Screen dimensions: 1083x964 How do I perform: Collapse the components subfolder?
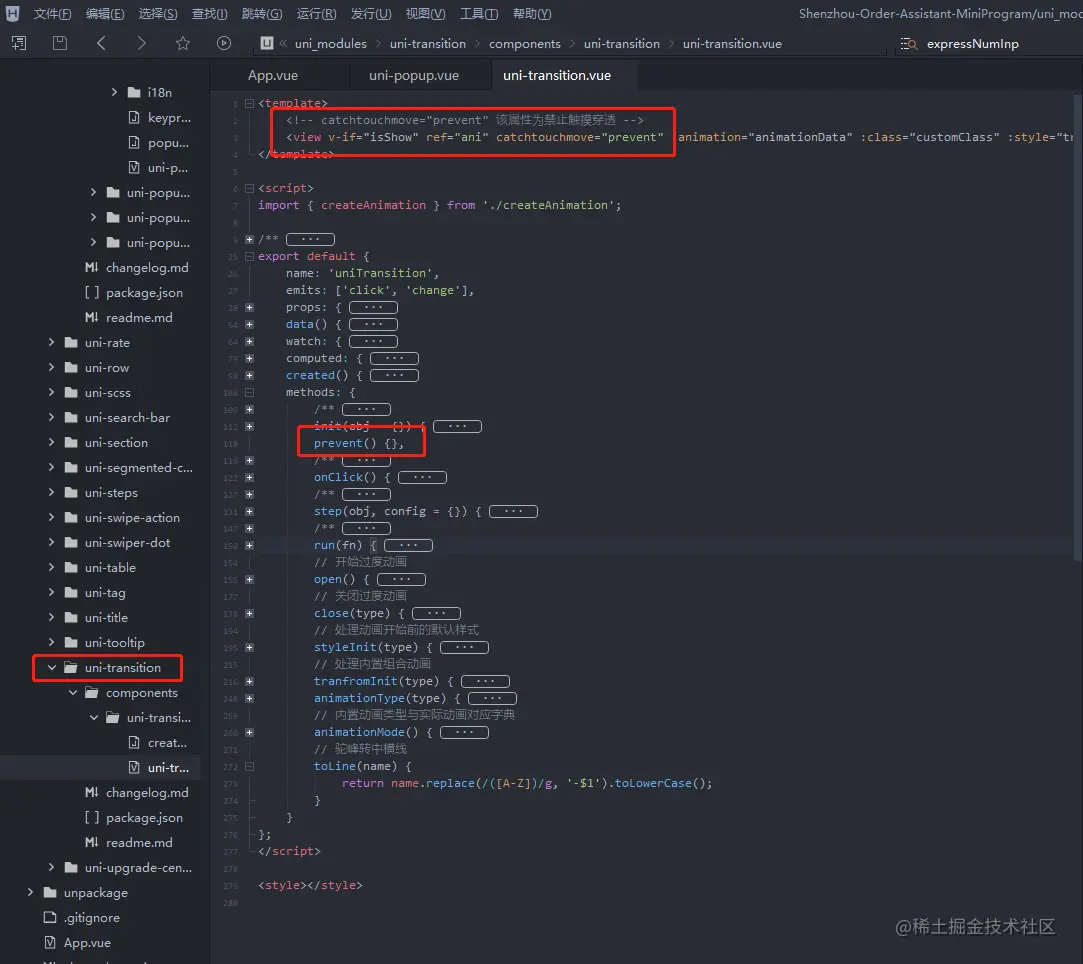coord(73,692)
